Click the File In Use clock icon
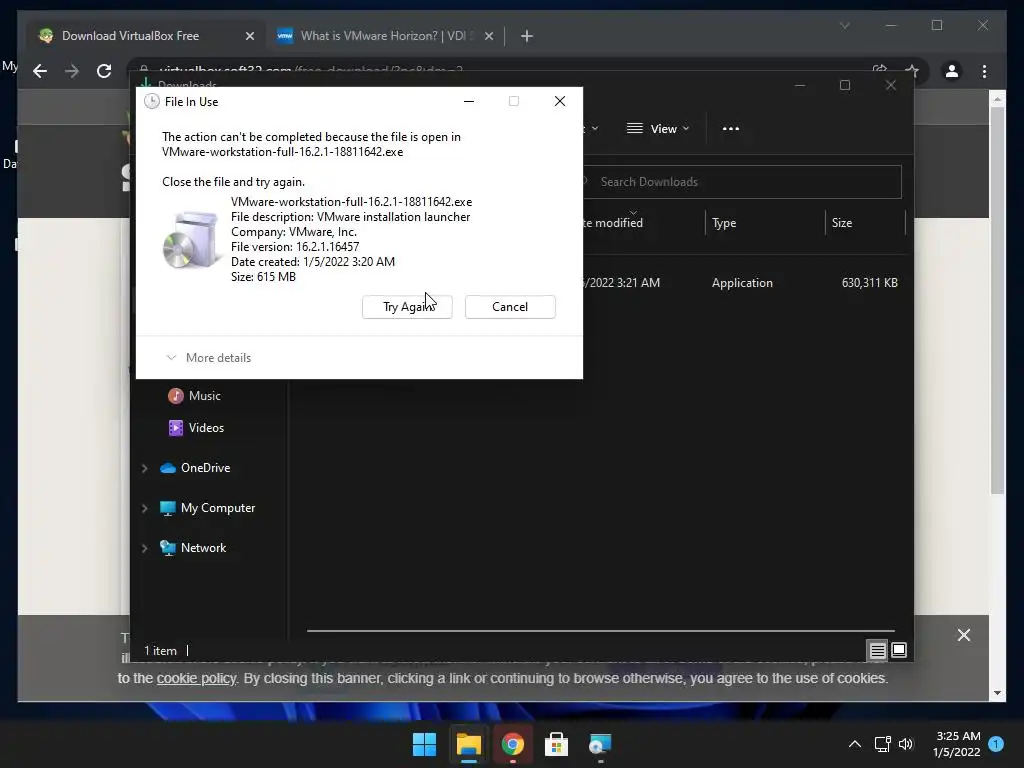1024x768 pixels. tap(152, 101)
